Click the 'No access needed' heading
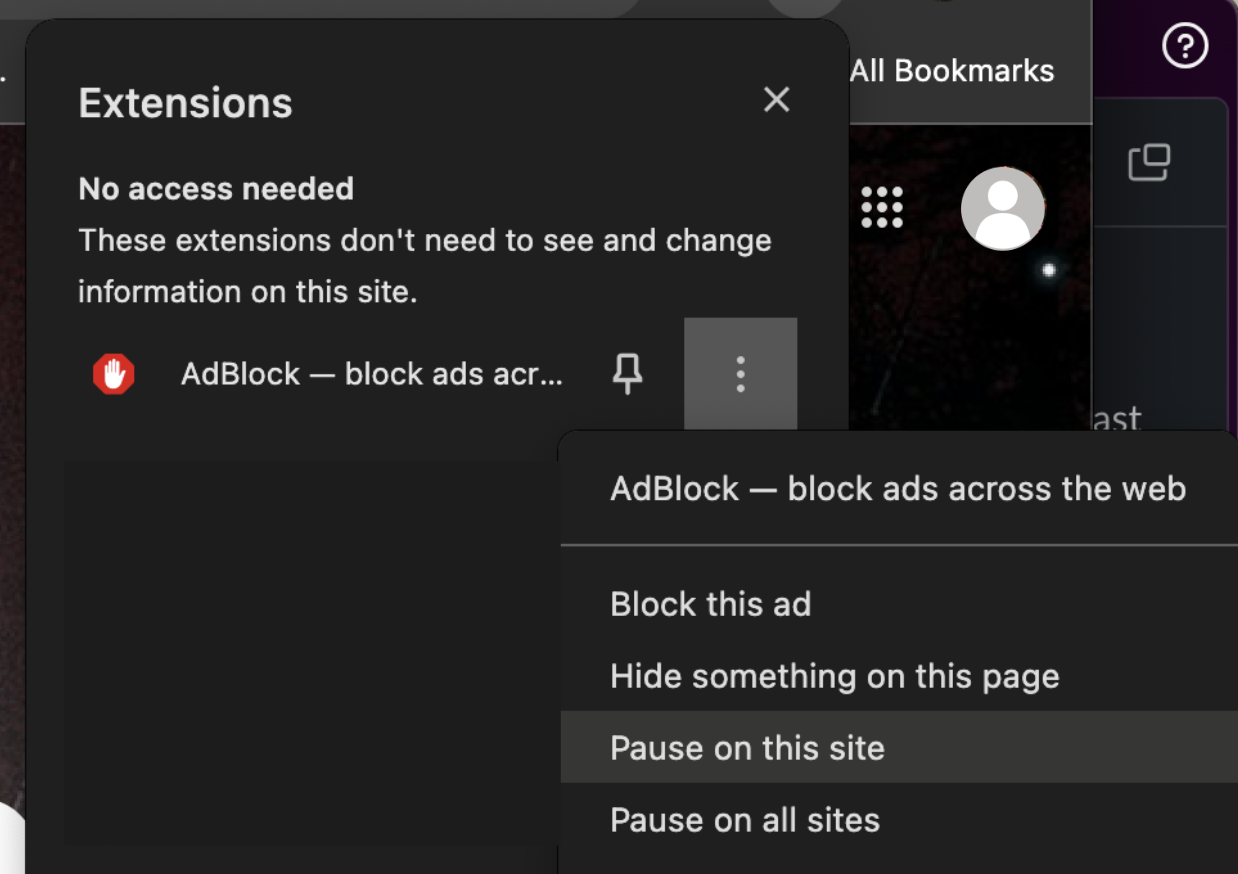Screen dimensions: 1238x874 coord(216,188)
